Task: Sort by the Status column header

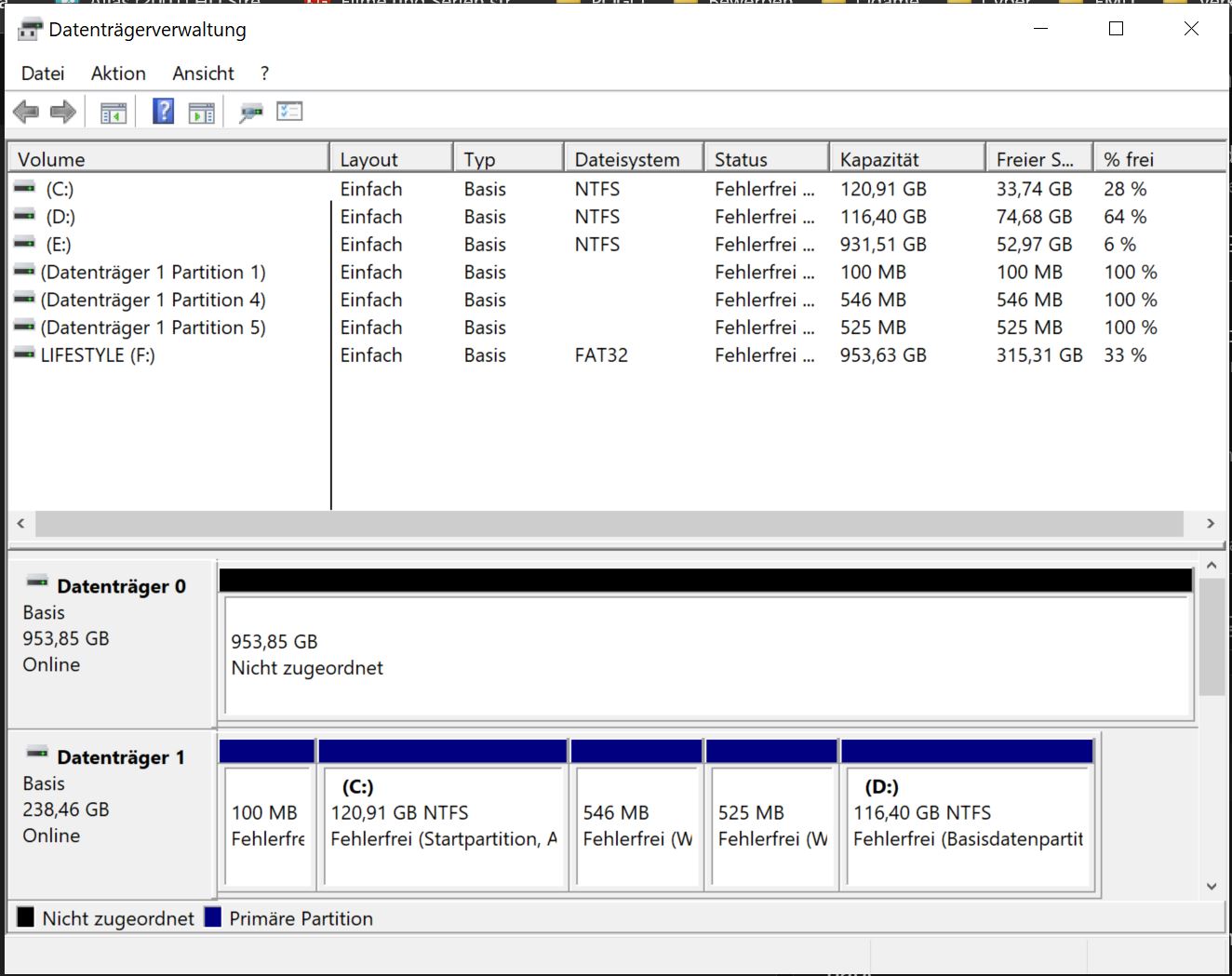Action: pos(767,159)
